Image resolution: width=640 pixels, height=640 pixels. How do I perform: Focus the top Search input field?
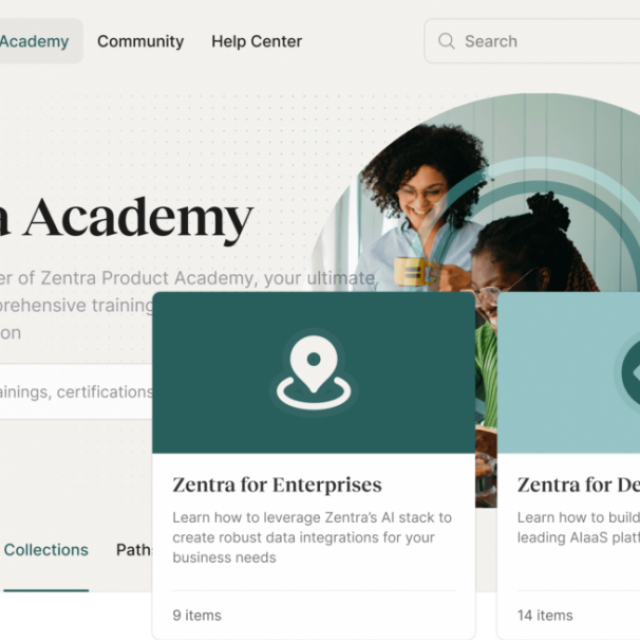coord(532,41)
